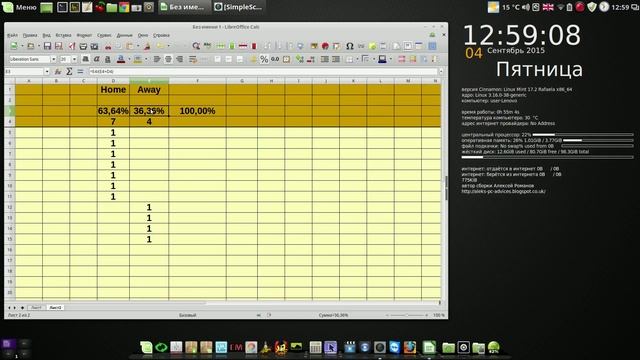Open Background color dropdown arrow
The width and height of the screenshot is (640, 360).
tap(391, 60)
